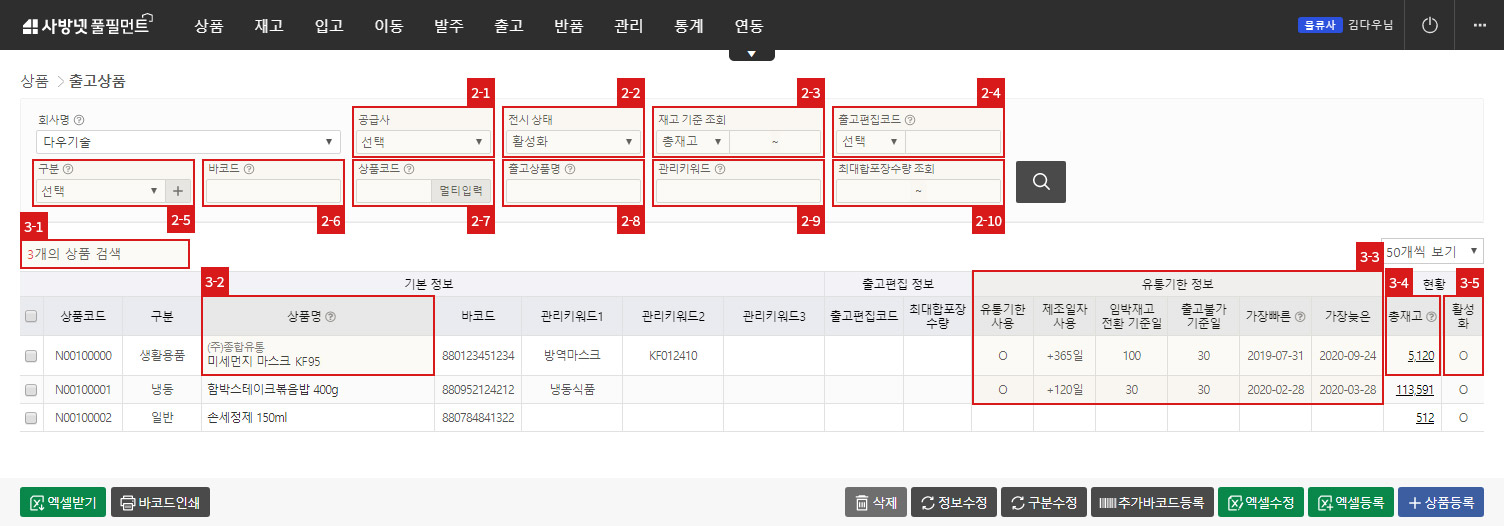Click the 추가바코드등록 button

(x=1152, y=502)
